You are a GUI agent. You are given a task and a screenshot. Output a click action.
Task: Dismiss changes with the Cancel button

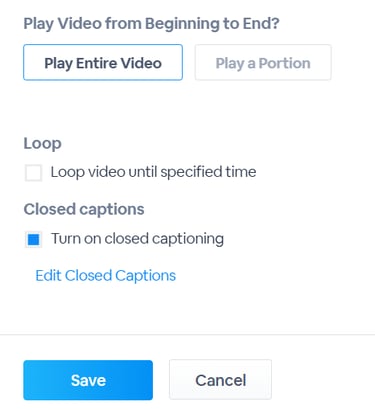click(x=220, y=380)
